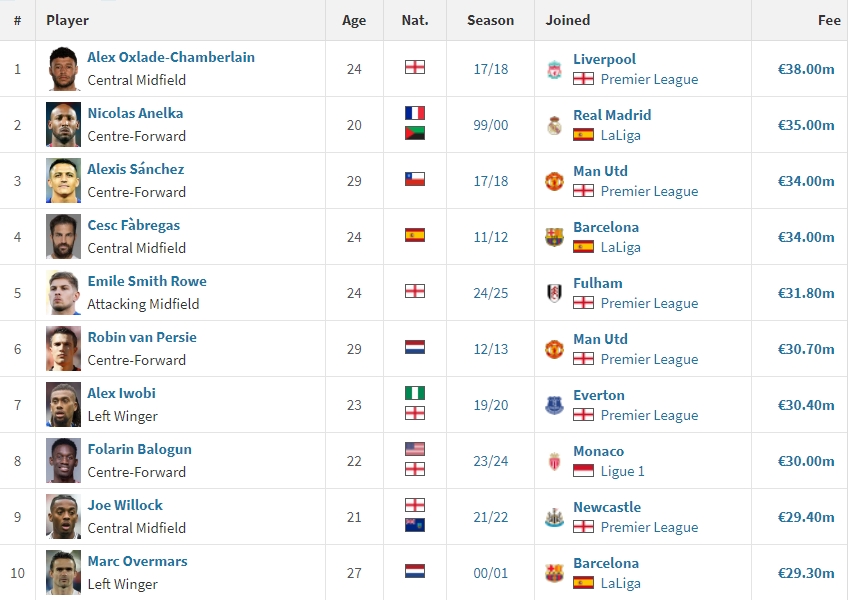Open Man Utd link in Alexis Sánchez row
The image size is (848, 600).
(x=600, y=171)
